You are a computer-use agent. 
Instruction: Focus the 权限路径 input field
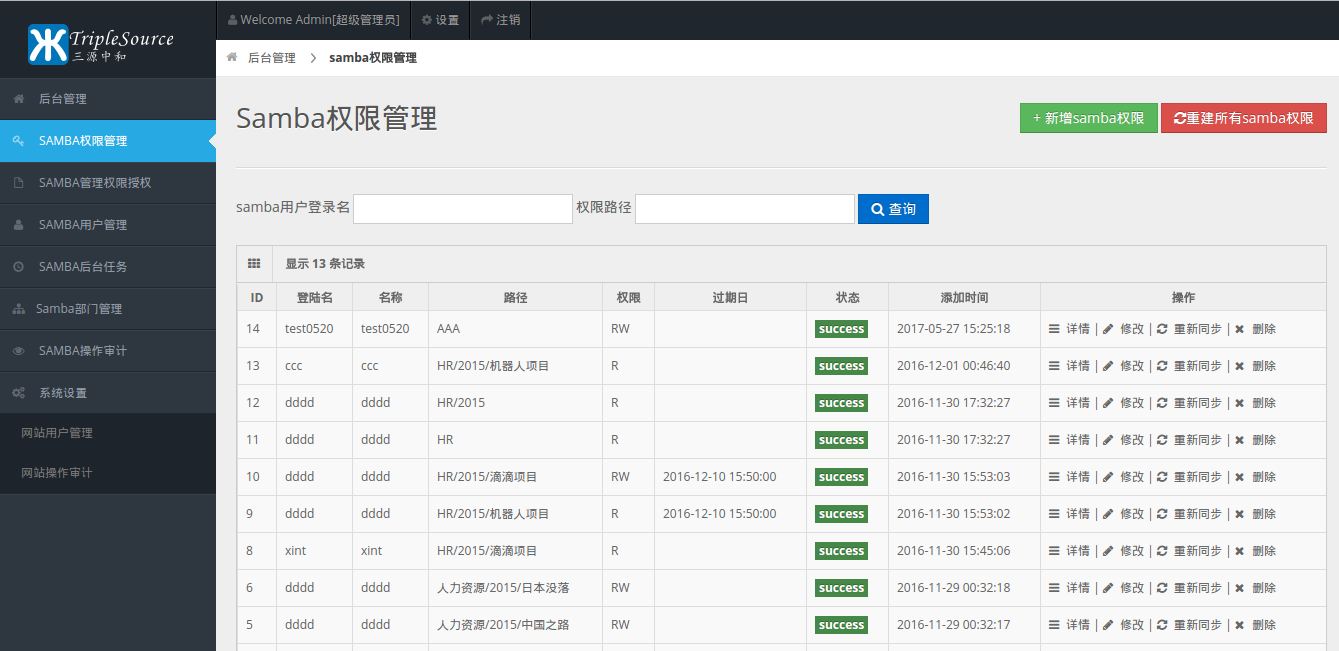point(745,209)
